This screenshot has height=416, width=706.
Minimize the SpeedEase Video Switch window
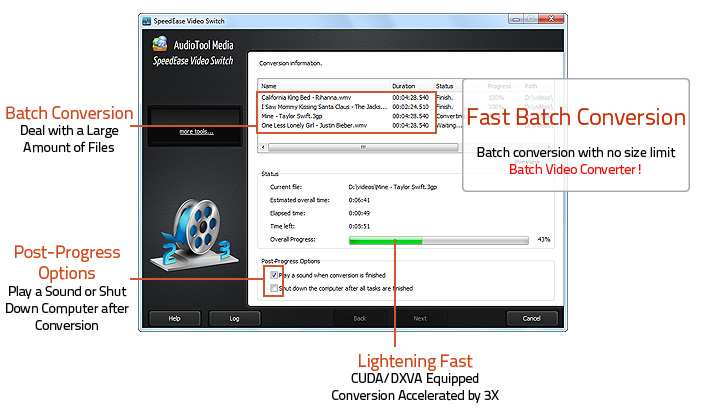click(516, 19)
